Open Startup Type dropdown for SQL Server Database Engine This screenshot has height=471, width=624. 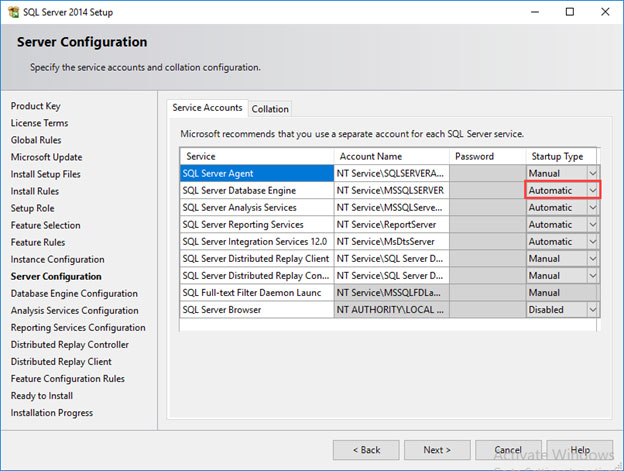593,191
